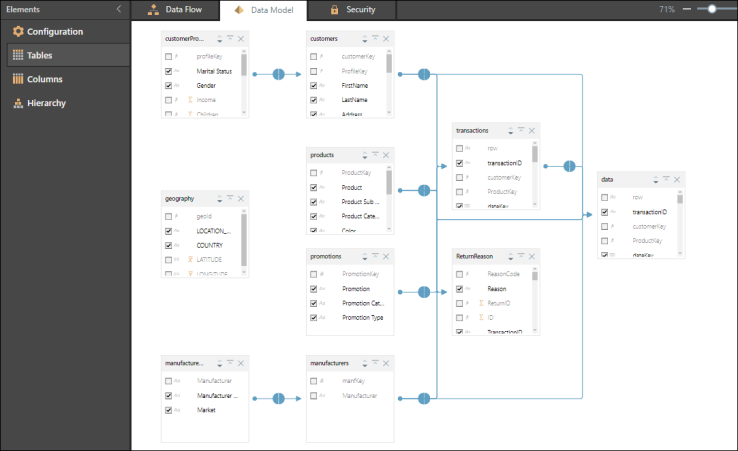The width and height of the screenshot is (738, 451).
Task: Click join node right of transactions table
Action: coord(570,166)
